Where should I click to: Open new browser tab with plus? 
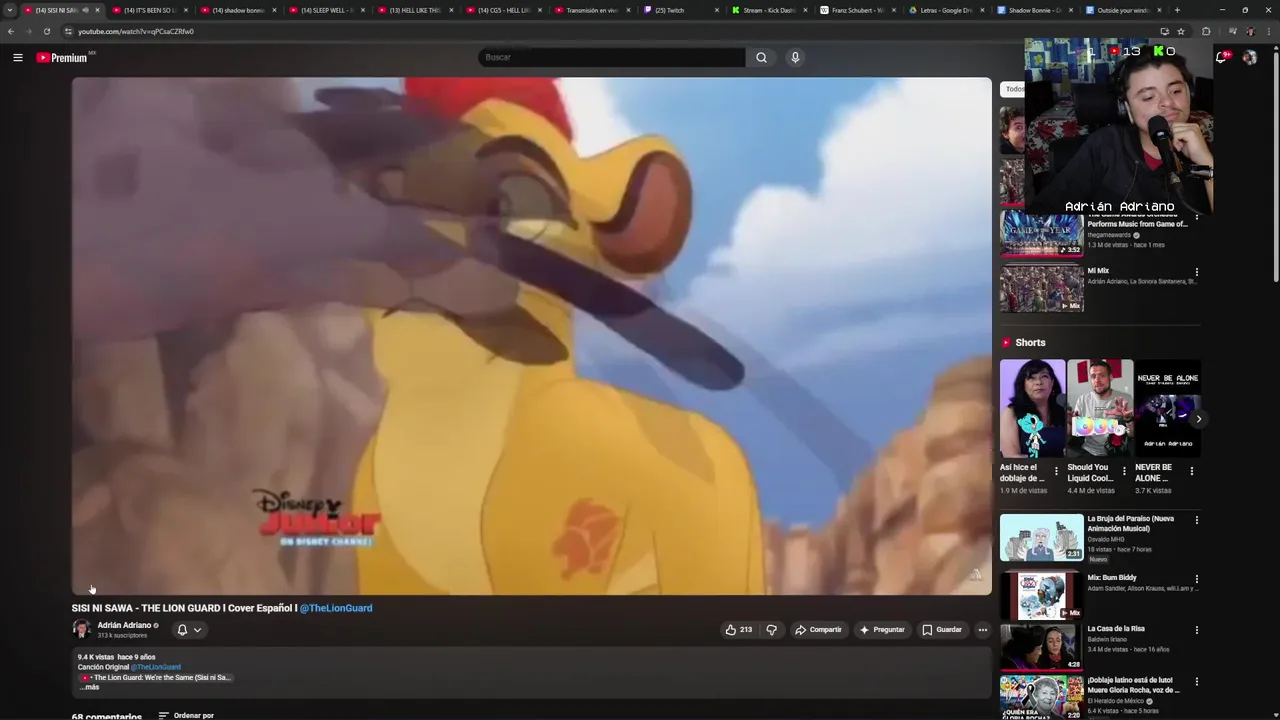pos(1177,10)
